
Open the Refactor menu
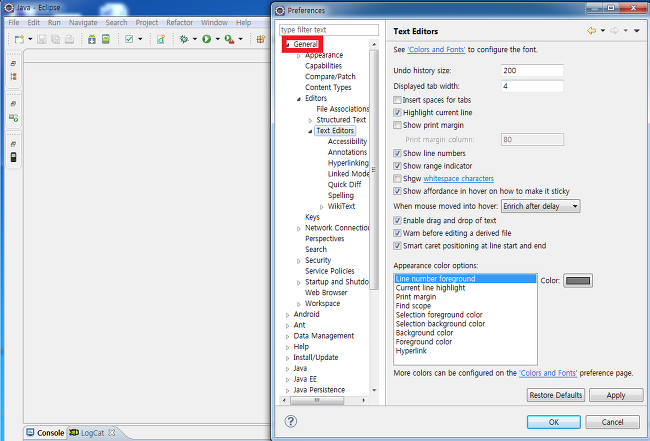coord(179,22)
